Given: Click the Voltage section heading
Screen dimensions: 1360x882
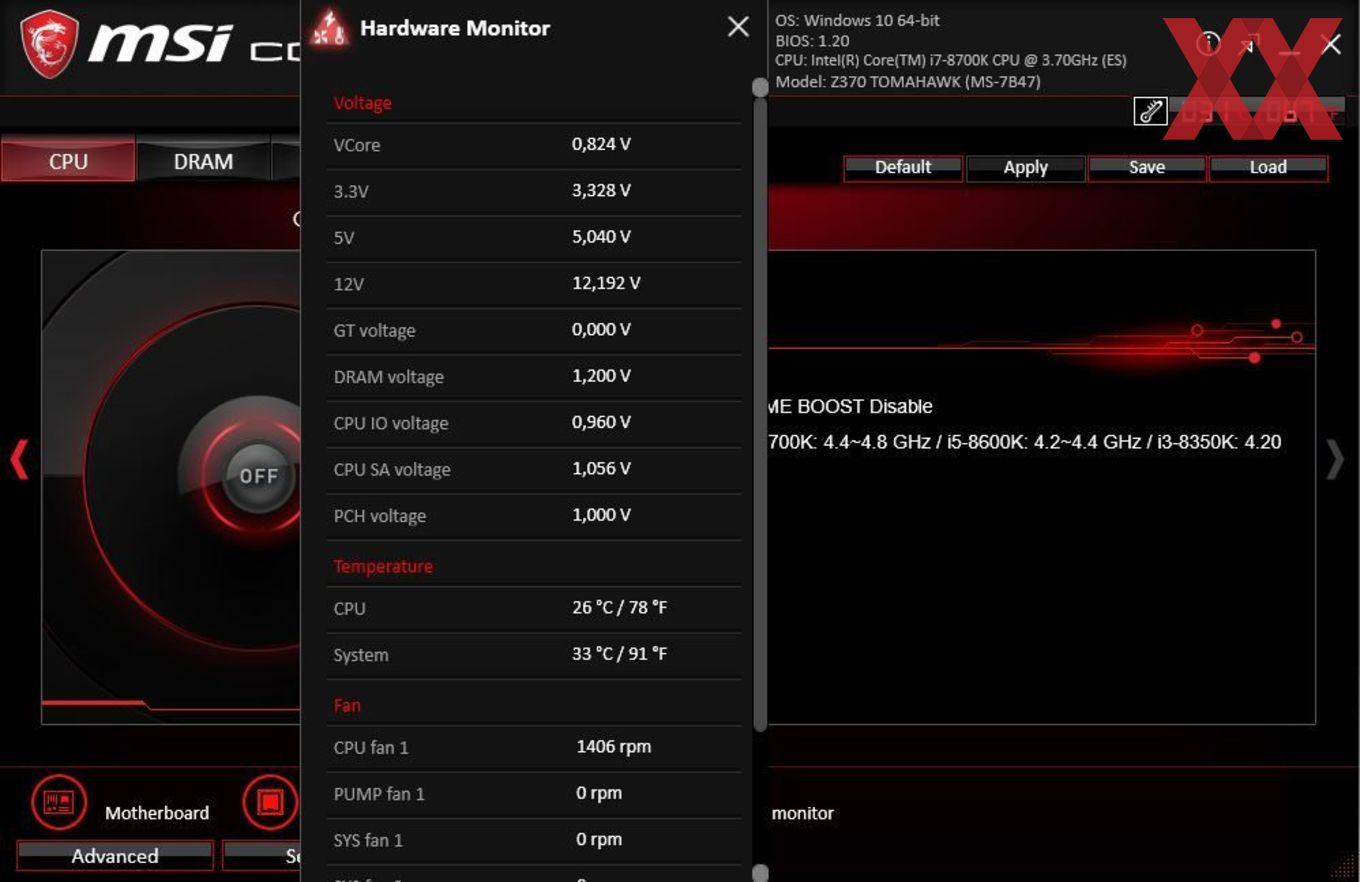Looking at the screenshot, I should (362, 103).
